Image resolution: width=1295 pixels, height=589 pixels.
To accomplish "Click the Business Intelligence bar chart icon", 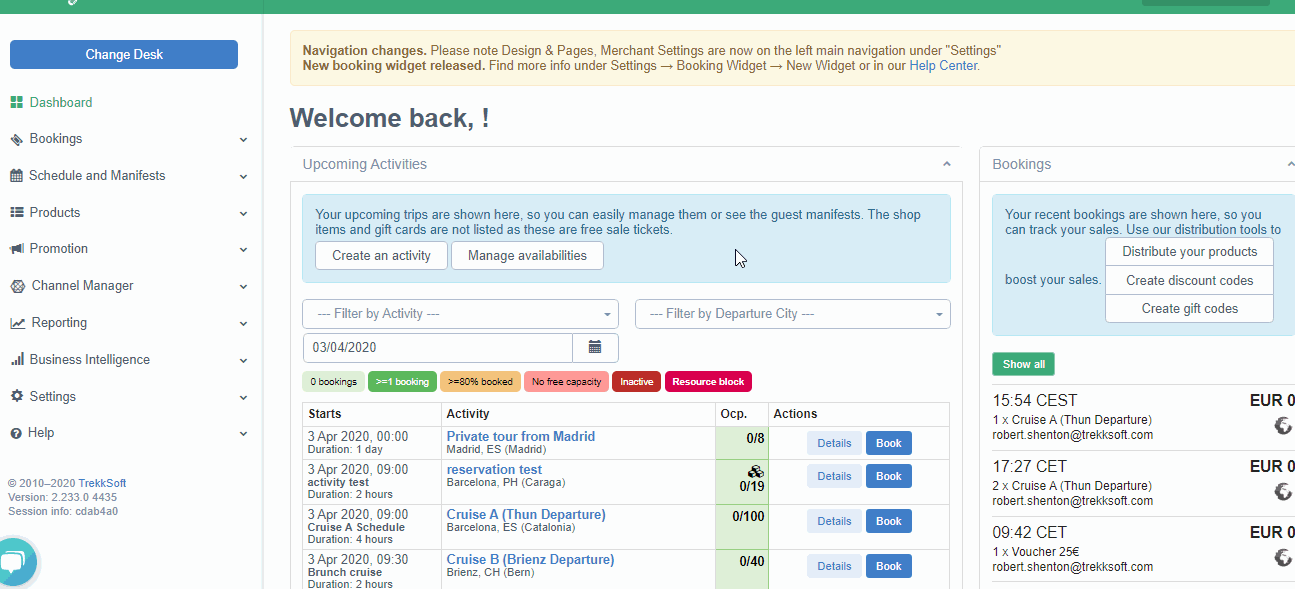I will [x=17, y=360].
